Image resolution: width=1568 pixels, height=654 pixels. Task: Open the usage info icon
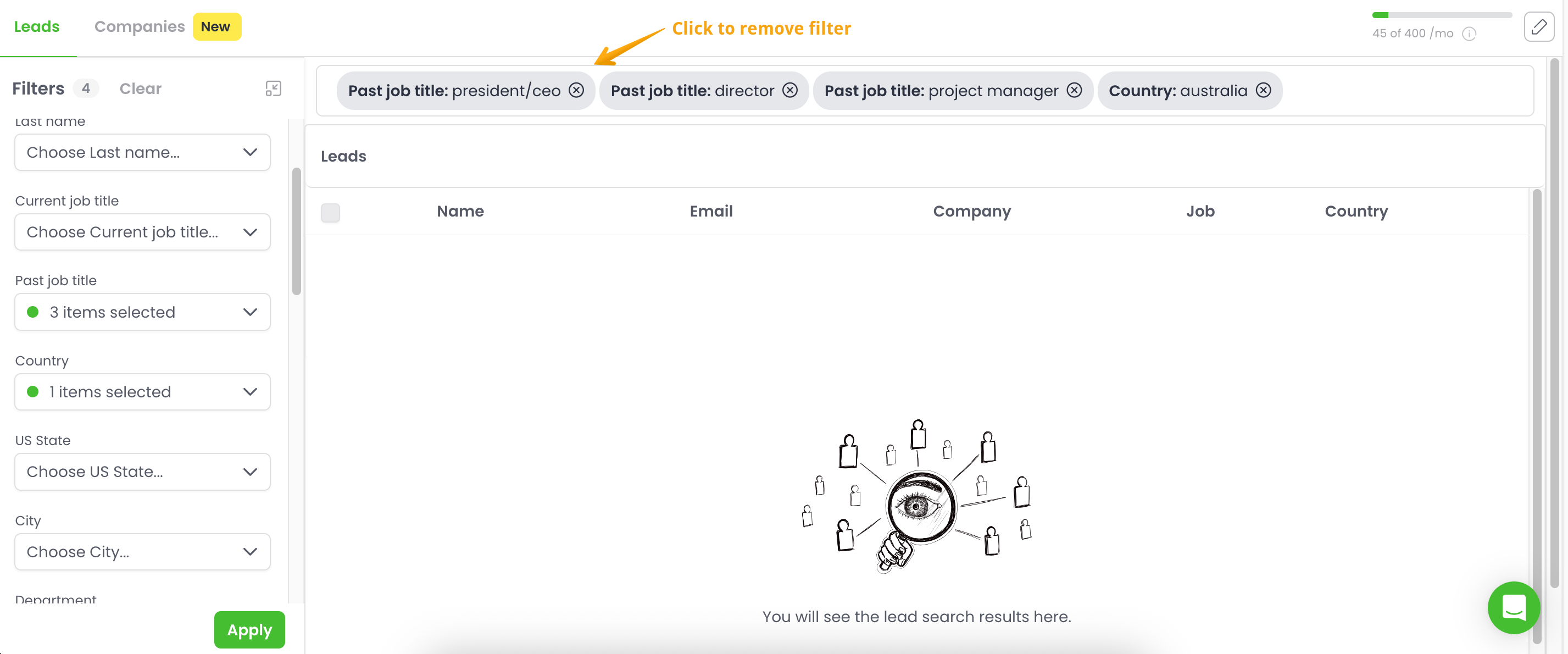1469,34
